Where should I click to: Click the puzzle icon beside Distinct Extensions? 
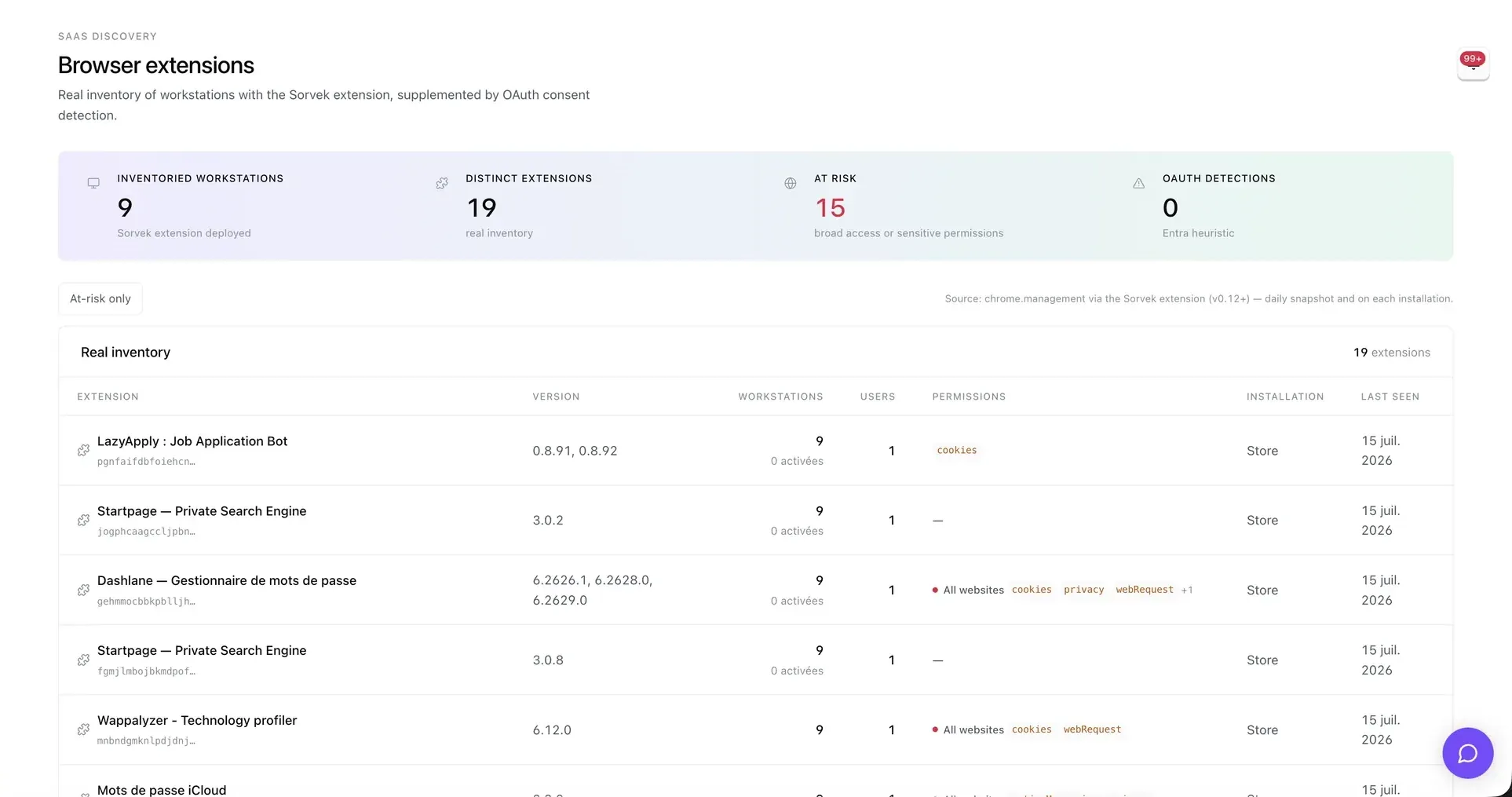pyautogui.click(x=442, y=183)
